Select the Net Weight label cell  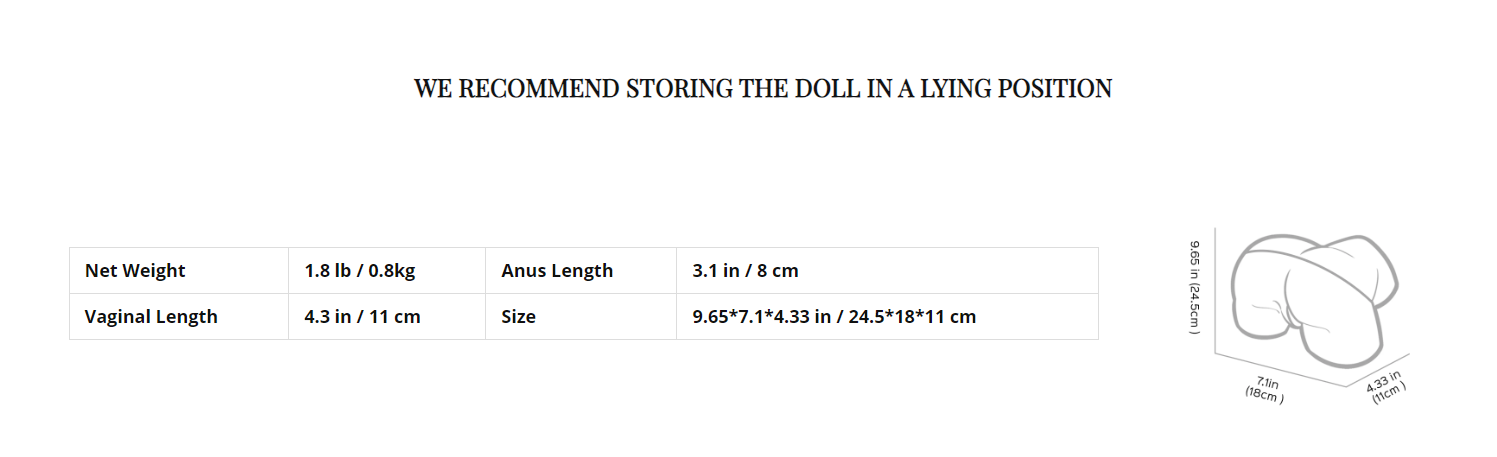pos(179,271)
